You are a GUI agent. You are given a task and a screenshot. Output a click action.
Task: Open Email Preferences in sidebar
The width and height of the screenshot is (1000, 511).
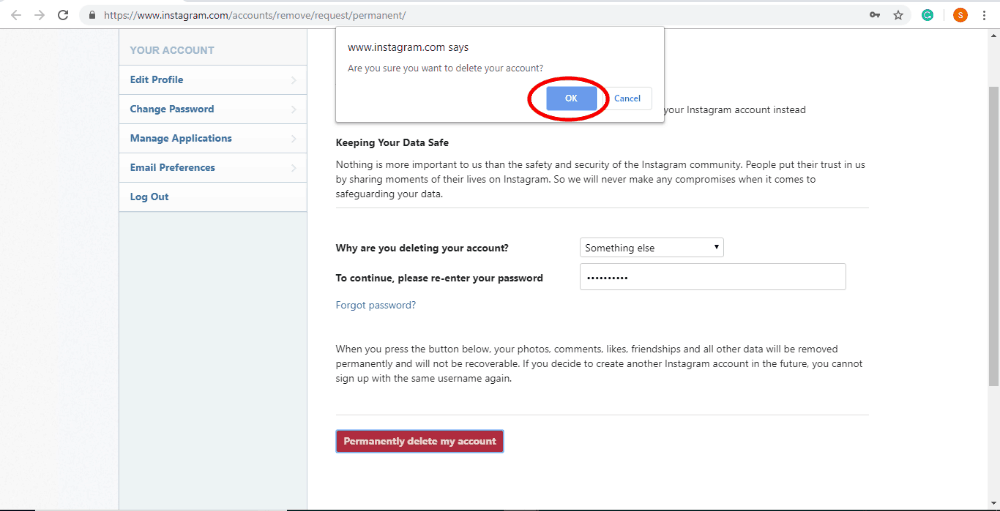coord(212,168)
